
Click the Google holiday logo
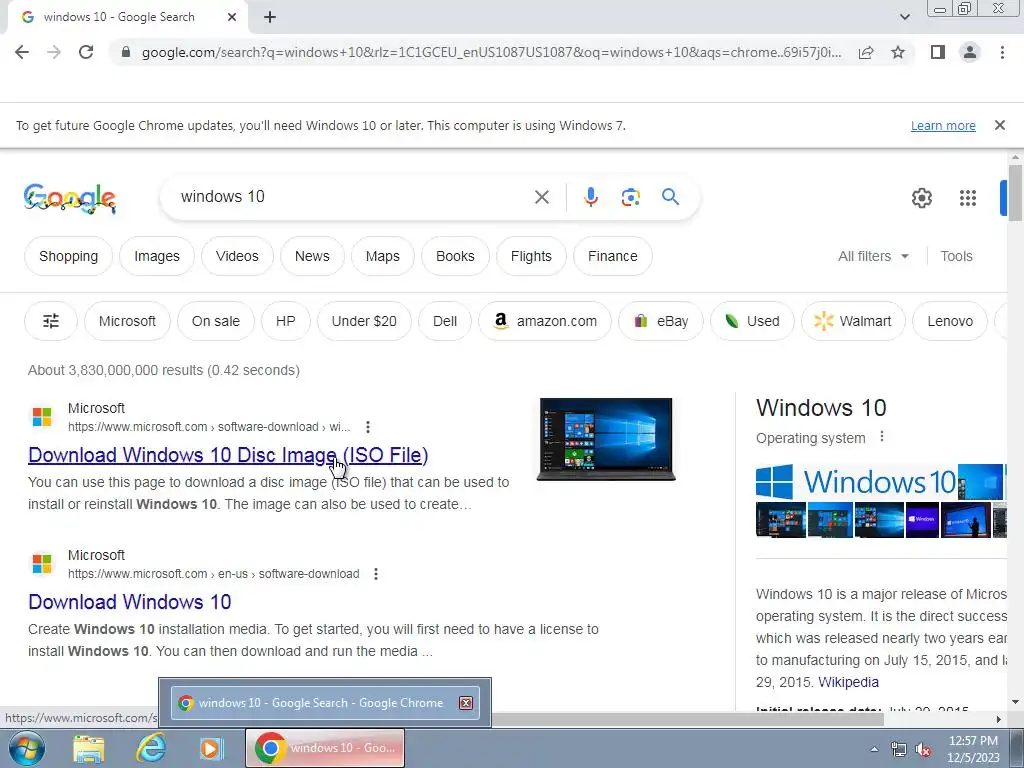coord(70,198)
